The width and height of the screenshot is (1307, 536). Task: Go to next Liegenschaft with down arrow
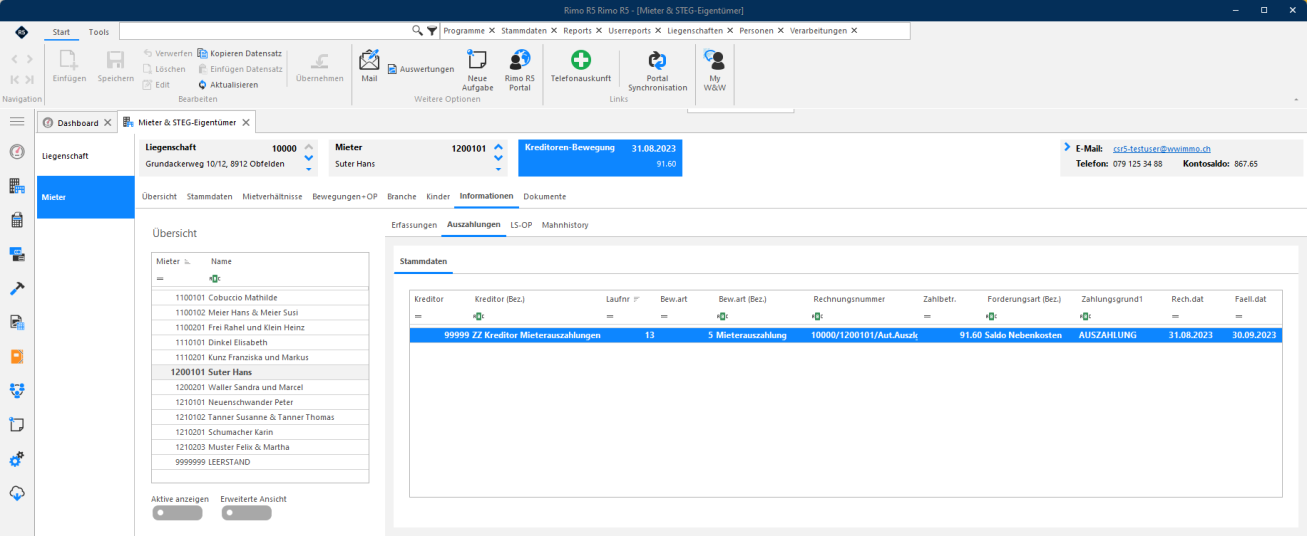click(308, 158)
